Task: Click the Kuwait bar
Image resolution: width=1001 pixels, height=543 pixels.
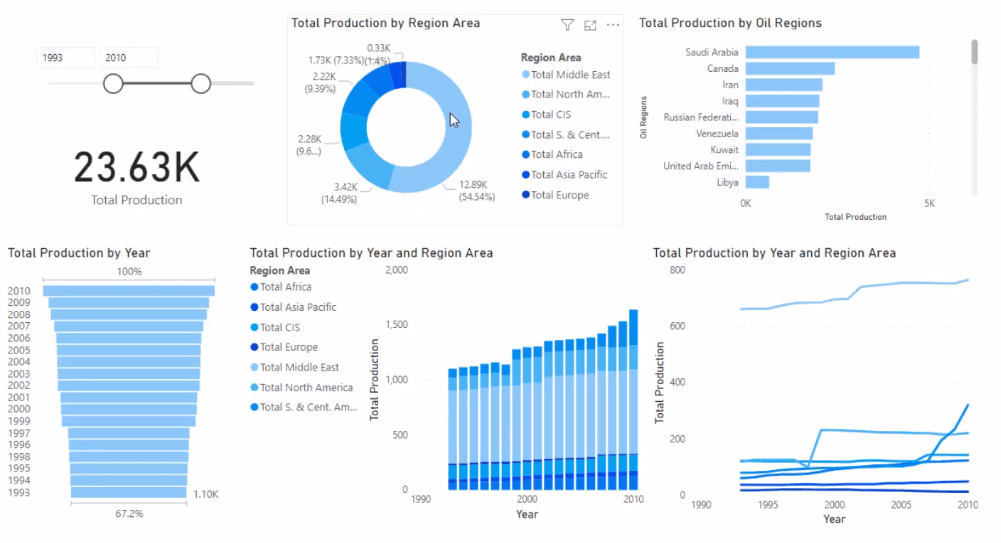Action: coord(778,150)
